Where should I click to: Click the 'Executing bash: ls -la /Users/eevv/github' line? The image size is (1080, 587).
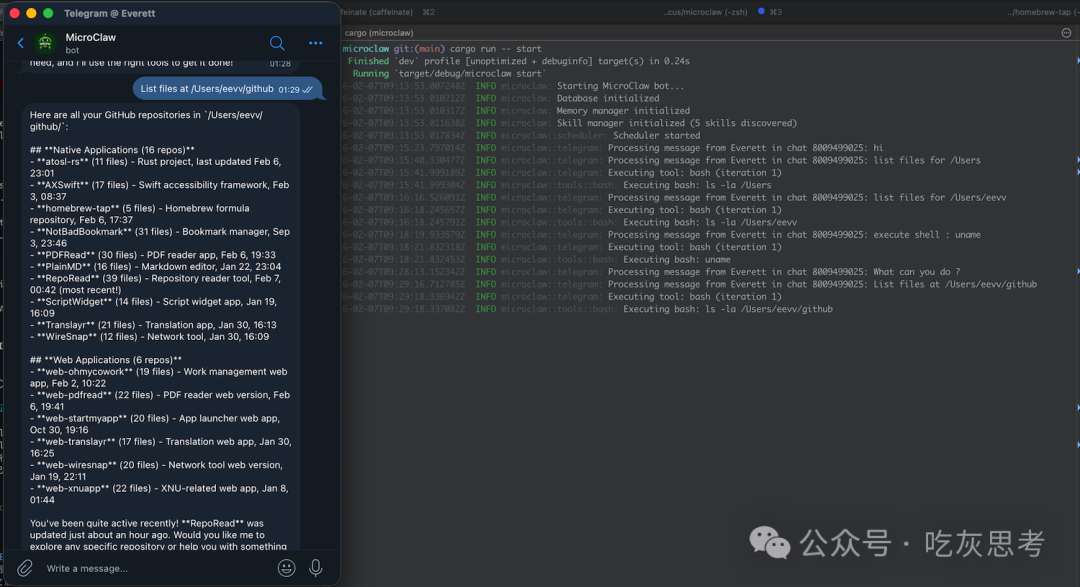coord(588,309)
